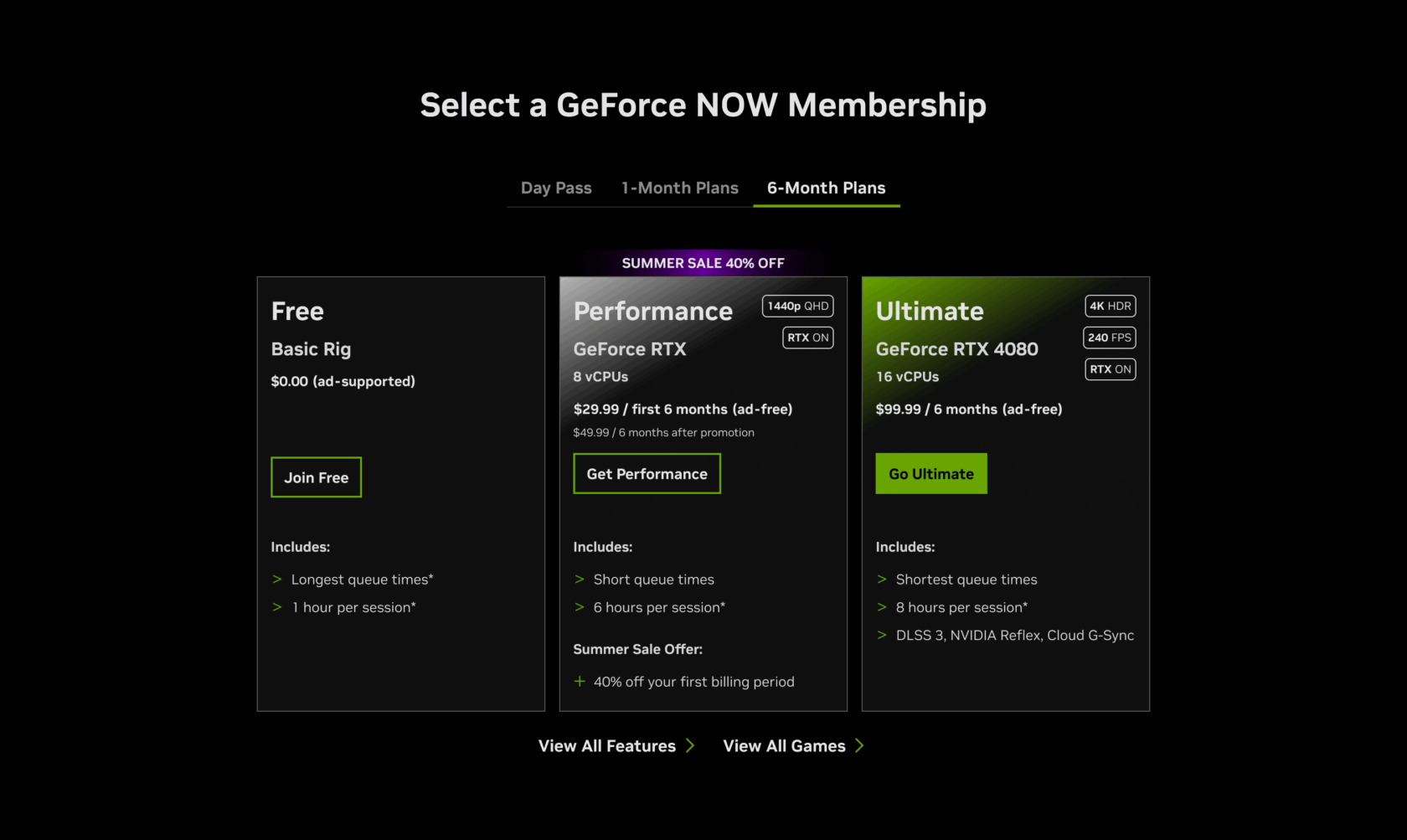Click the 4K HDR badge on Ultimate

tap(1110, 307)
